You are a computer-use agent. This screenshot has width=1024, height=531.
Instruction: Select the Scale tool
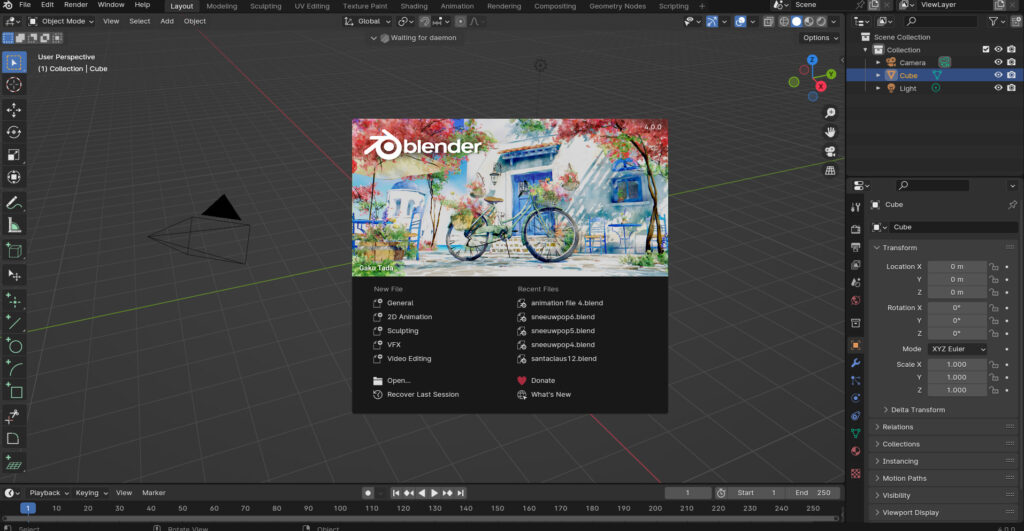[14, 155]
